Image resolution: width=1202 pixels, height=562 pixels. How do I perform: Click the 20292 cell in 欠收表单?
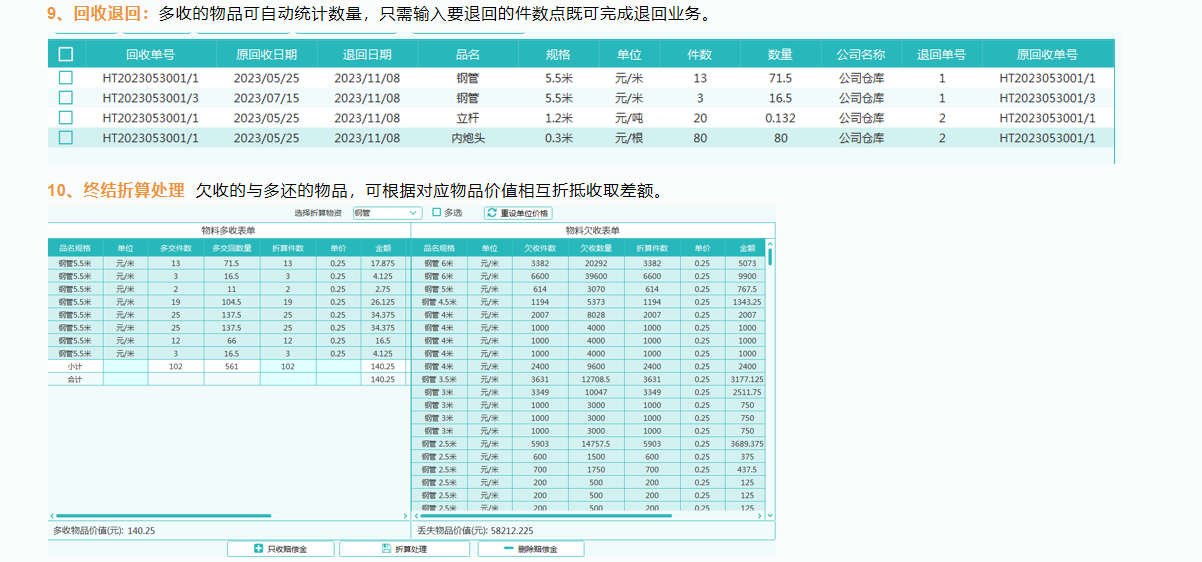point(596,263)
